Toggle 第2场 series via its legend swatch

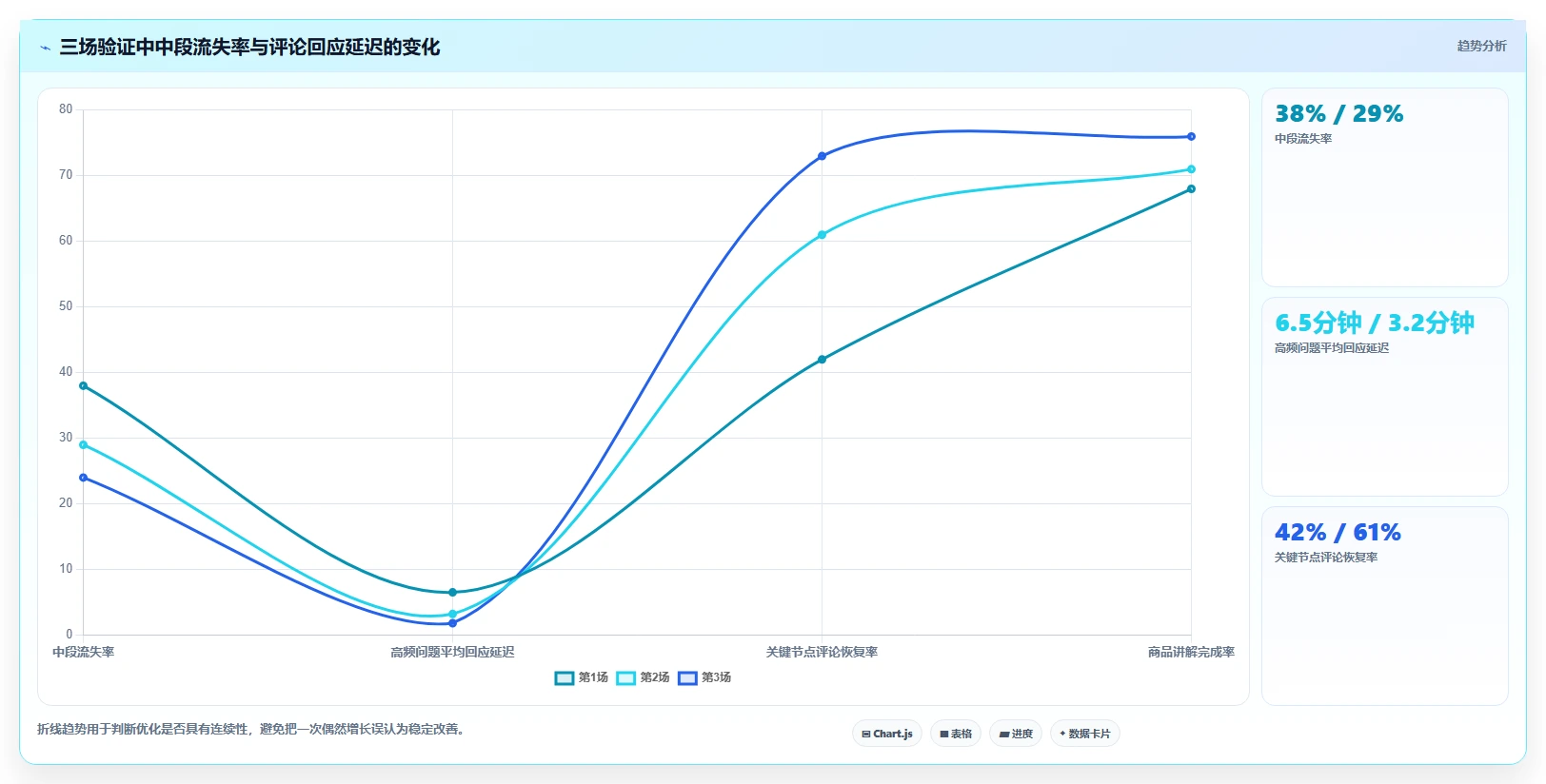click(625, 678)
